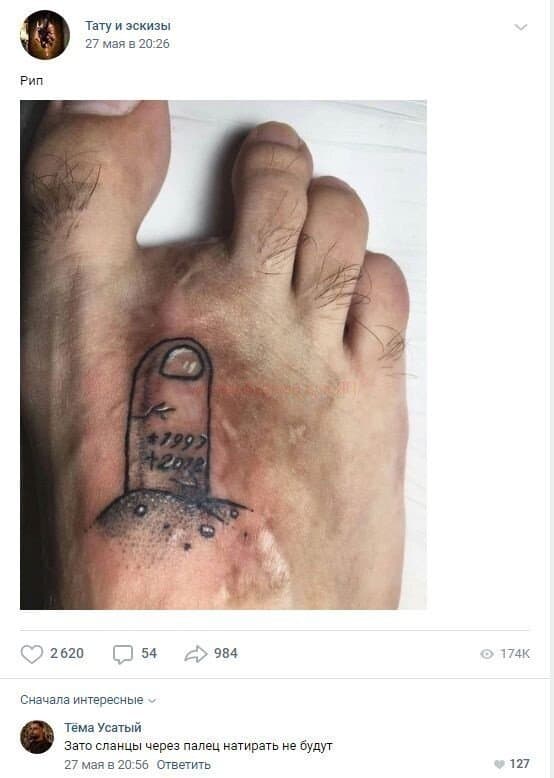Click the 54 comments count
Screen dimensions: 554x778
(149, 653)
